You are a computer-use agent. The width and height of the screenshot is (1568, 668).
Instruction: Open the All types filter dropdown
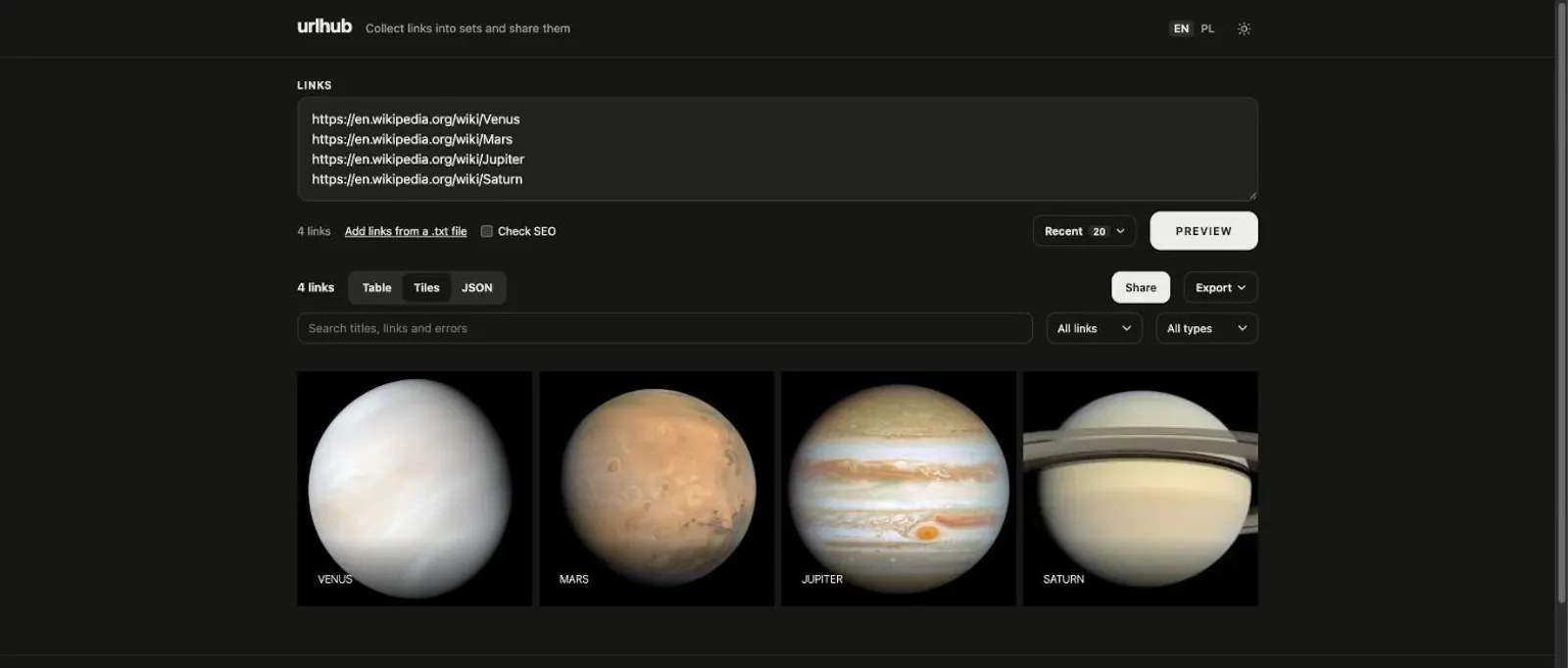[1206, 328]
